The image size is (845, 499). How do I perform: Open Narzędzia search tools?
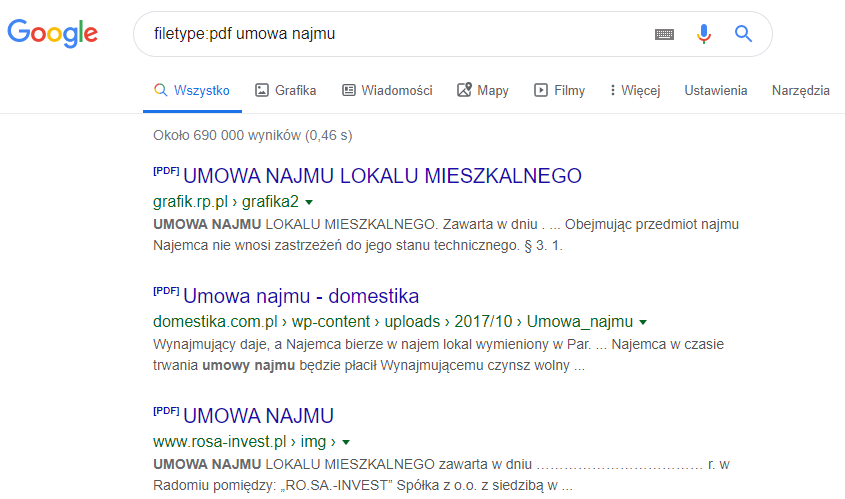[800, 90]
